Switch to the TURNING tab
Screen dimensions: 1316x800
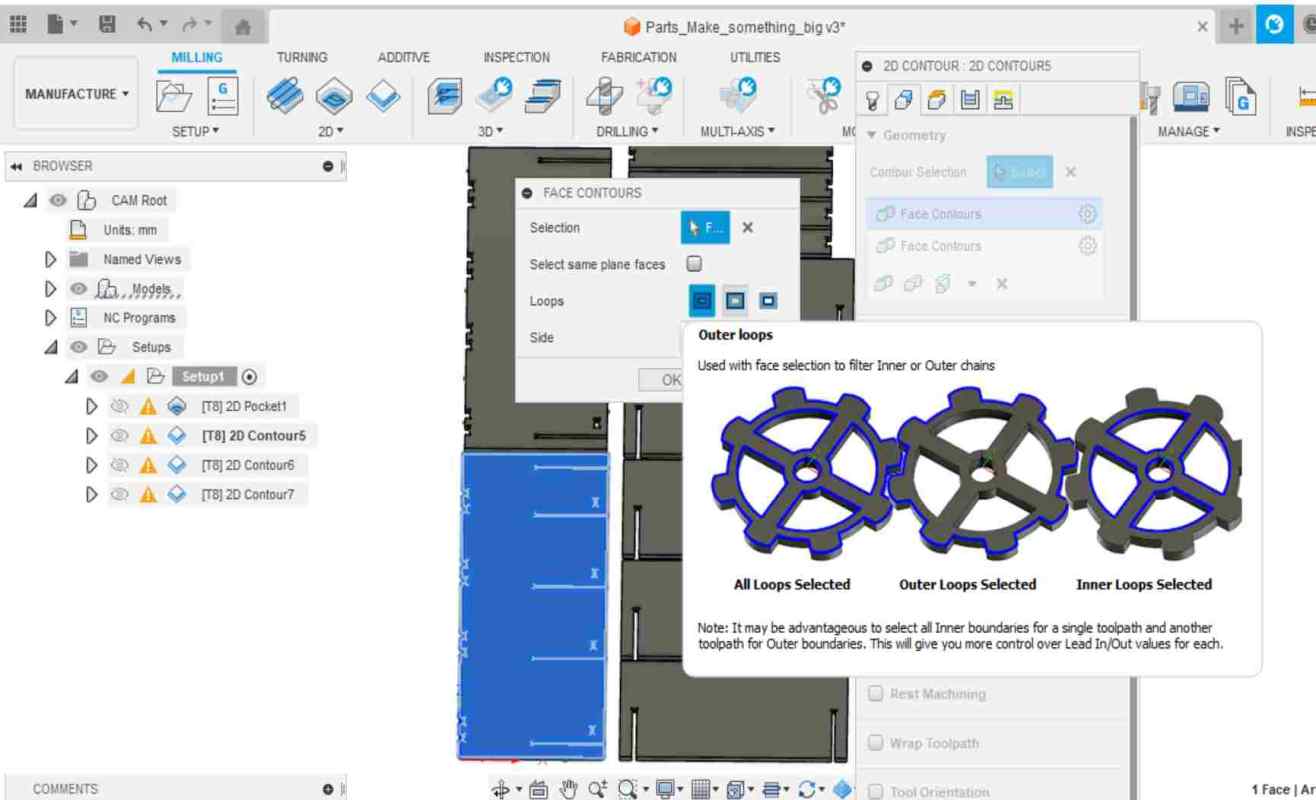(302, 58)
